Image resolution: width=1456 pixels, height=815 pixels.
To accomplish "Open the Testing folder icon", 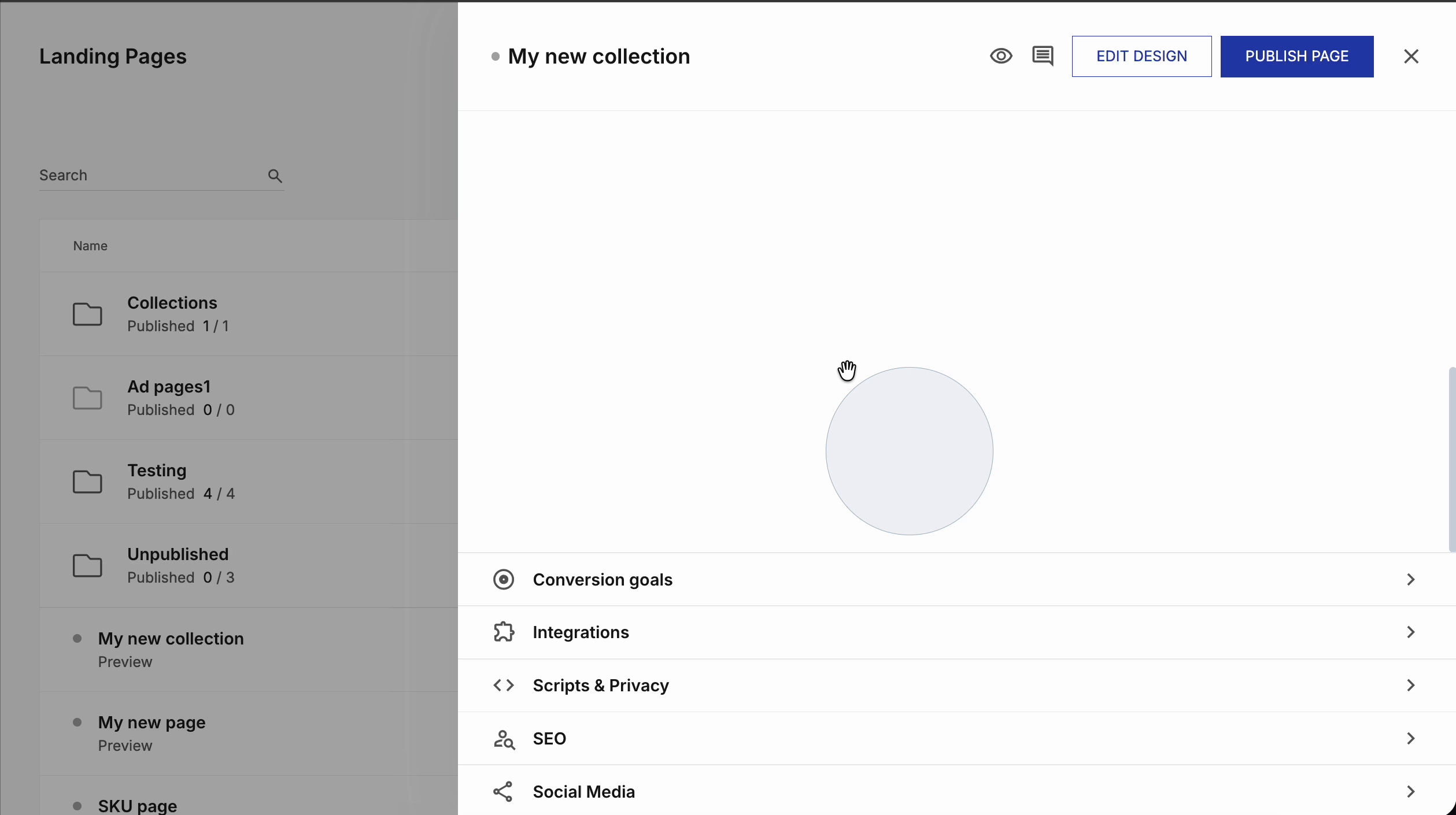I will tap(87, 481).
